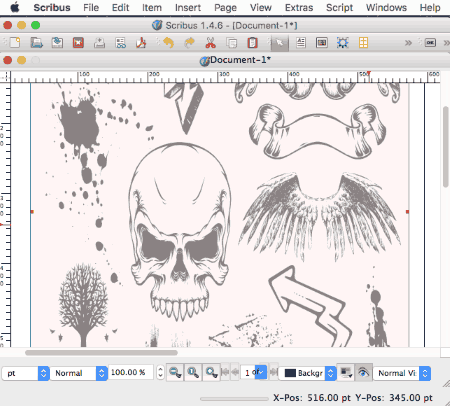Go to the previous page button
This screenshot has width=450, height=406.
[x=235, y=372]
